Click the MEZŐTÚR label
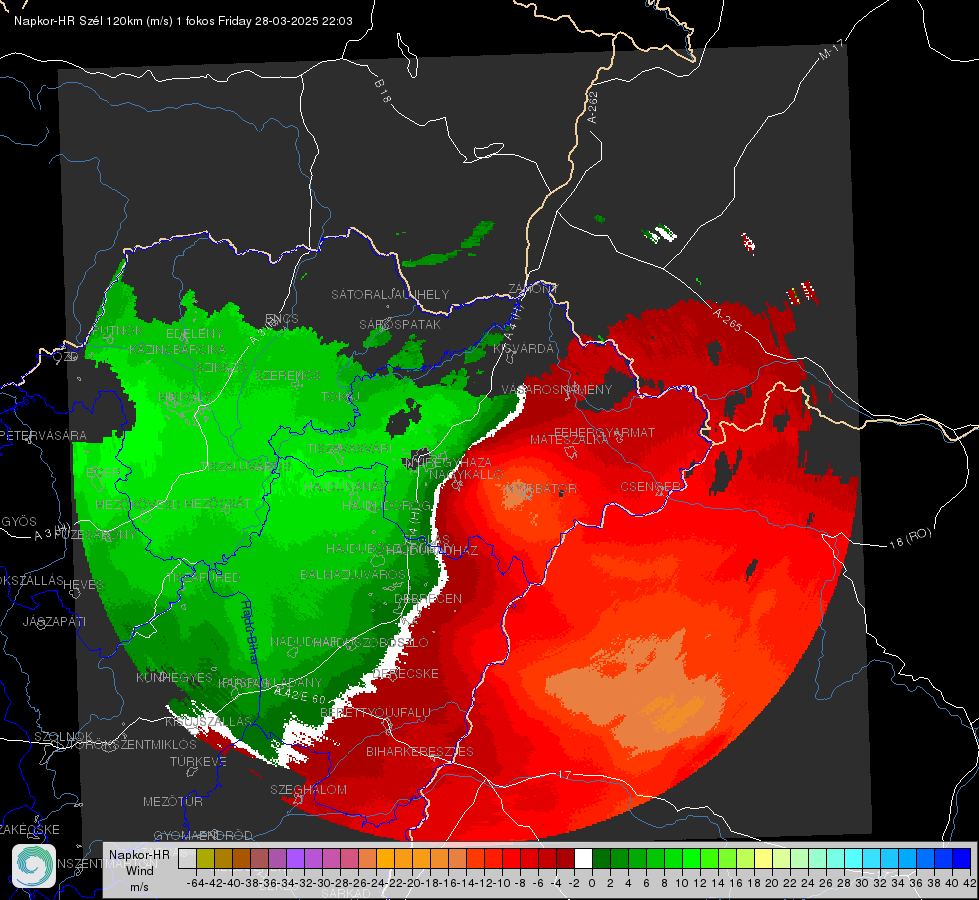The width and height of the screenshot is (979, 900). (173, 801)
